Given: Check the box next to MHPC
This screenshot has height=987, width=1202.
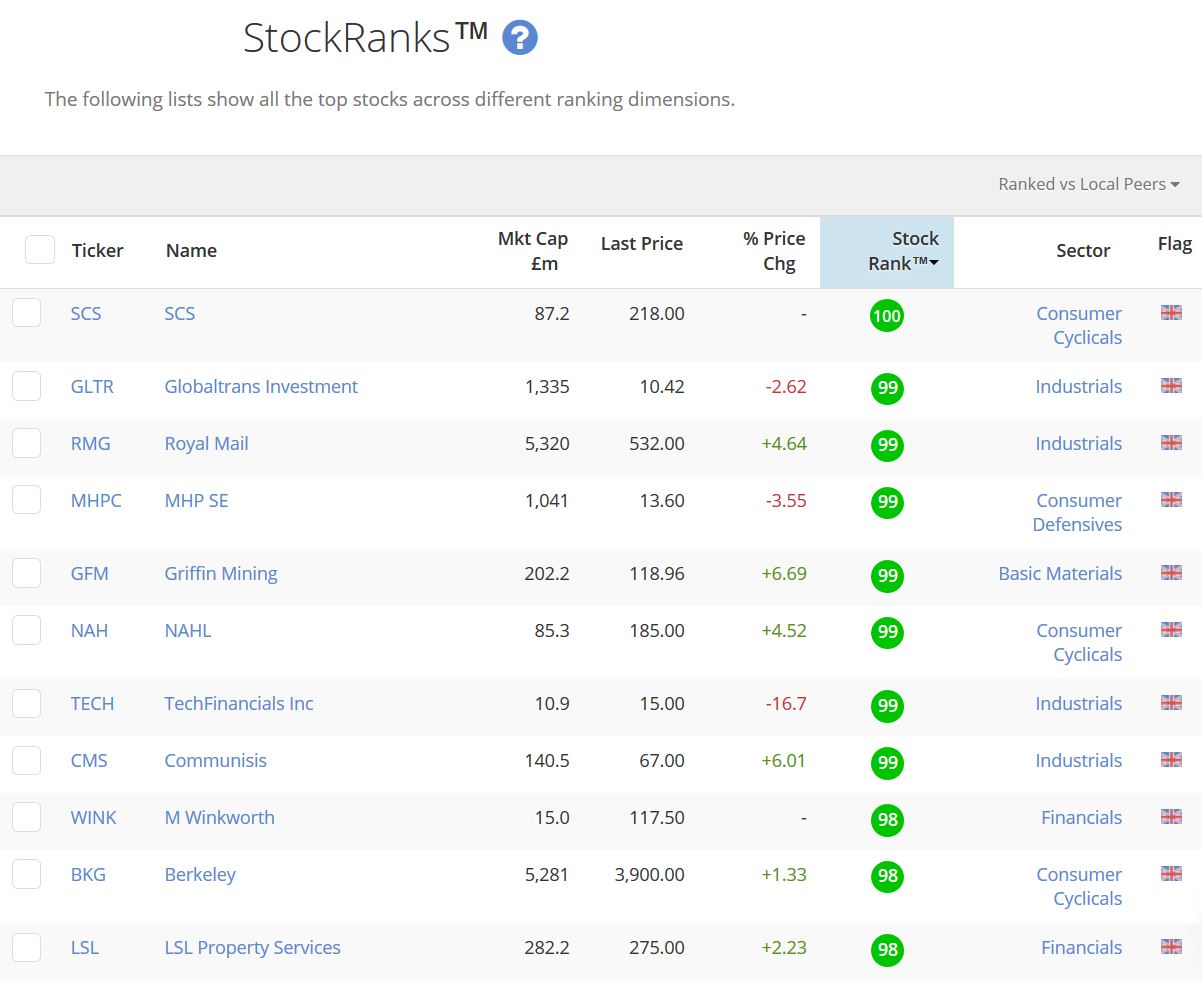Looking at the screenshot, I should [x=27, y=499].
